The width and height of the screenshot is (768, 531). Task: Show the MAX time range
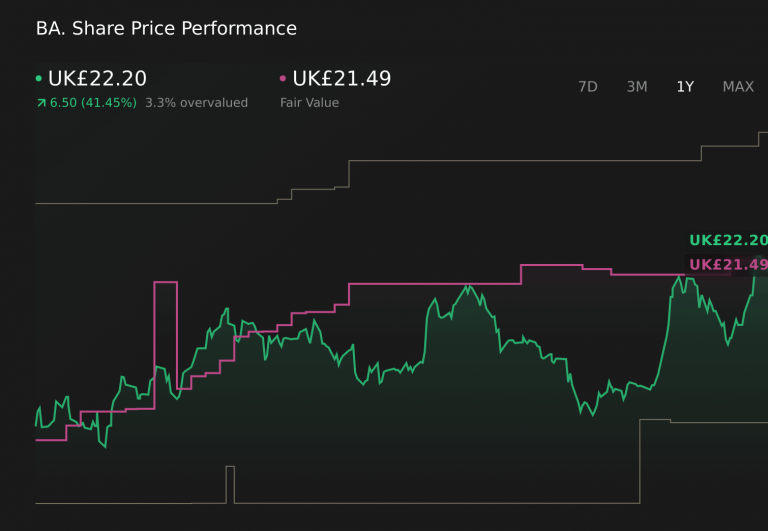pyautogui.click(x=738, y=87)
